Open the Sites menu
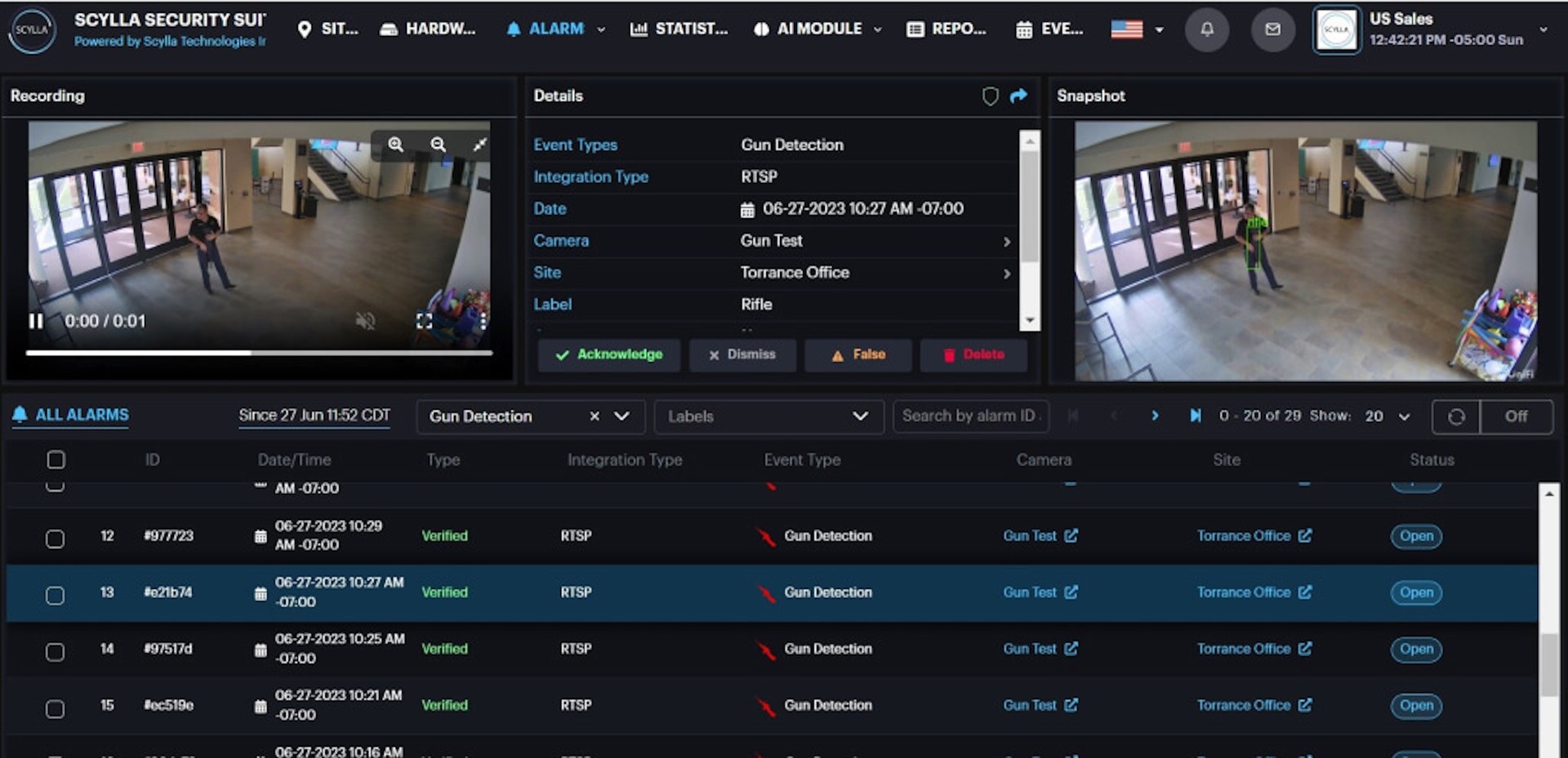The height and width of the screenshot is (758, 1568). pyautogui.click(x=327, y=29)
